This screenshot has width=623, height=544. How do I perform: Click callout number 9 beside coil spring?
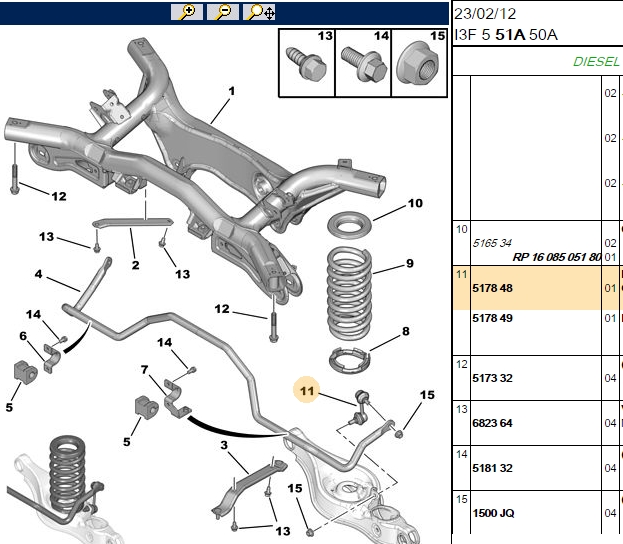[410, 263]
